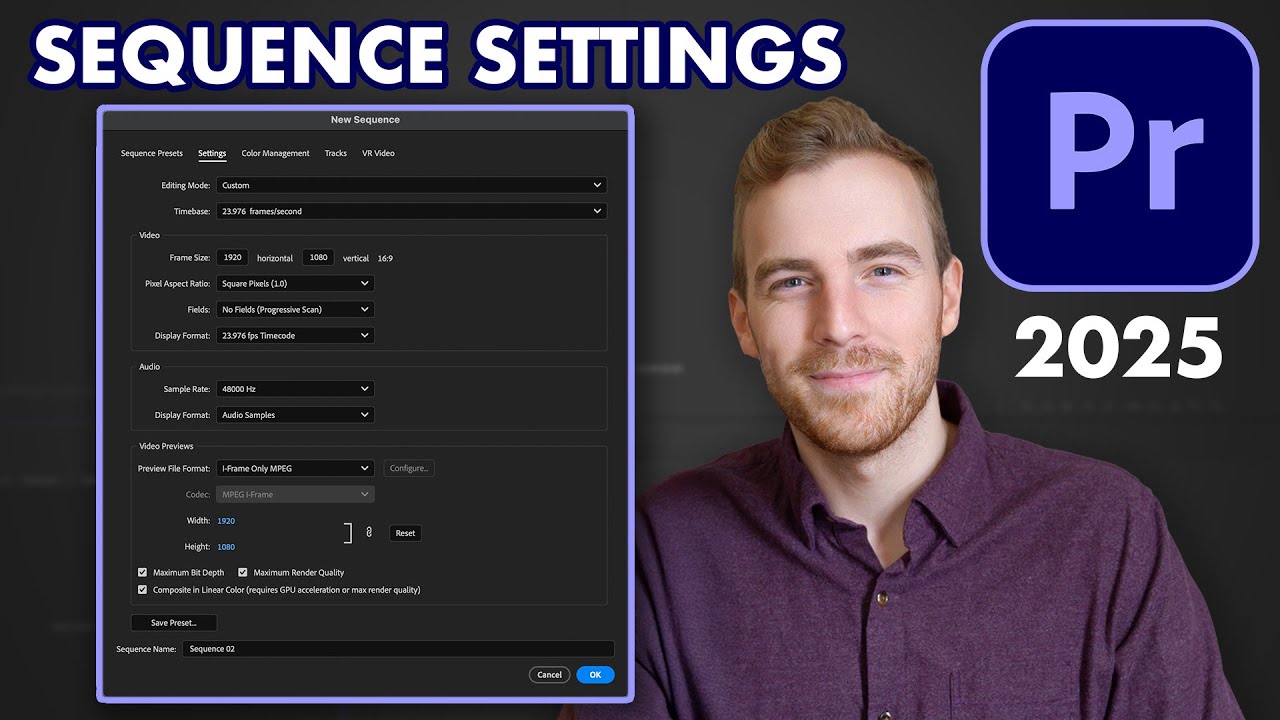1280x720 pixels.
Task: Expand the Fields dropdown
Action: tap(295, 309)
